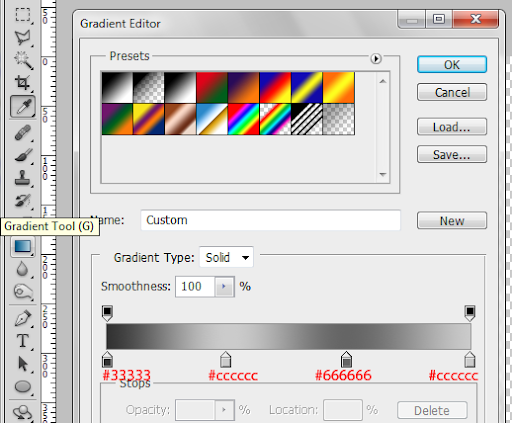
Task: Select the rightmost #cccccc color stop
Action: (470, 359)
